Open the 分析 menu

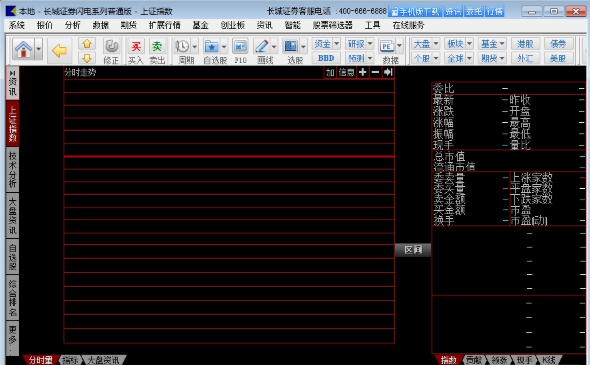click(x=73, y=25)
